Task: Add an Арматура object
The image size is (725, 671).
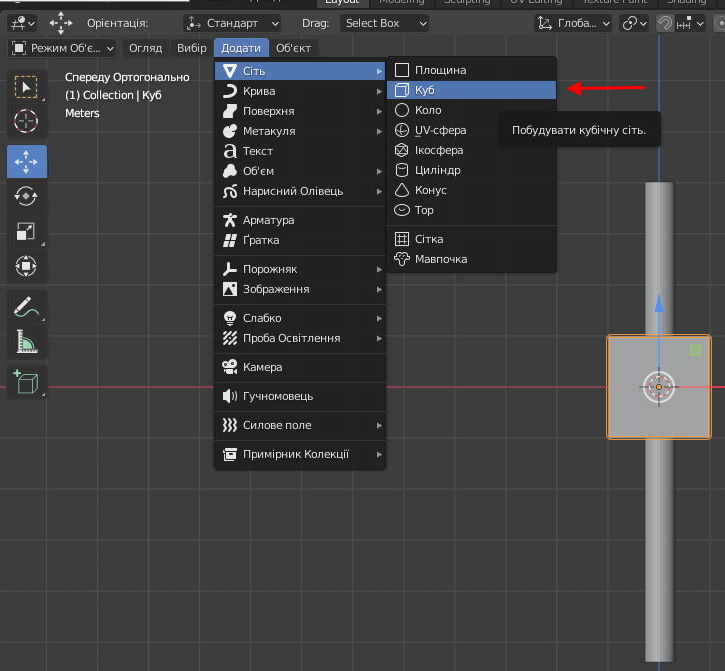Action: click(x=301, y=220)
